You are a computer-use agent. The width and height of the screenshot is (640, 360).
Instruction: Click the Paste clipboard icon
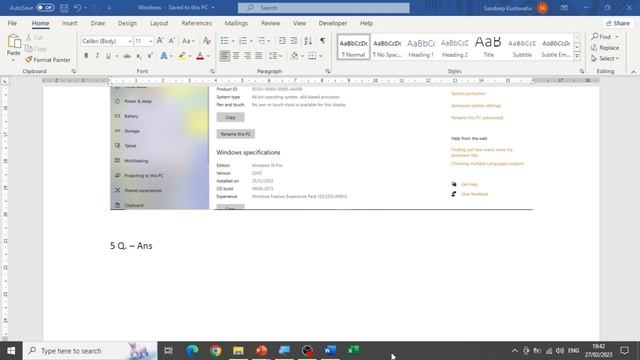tap(13, 42)
